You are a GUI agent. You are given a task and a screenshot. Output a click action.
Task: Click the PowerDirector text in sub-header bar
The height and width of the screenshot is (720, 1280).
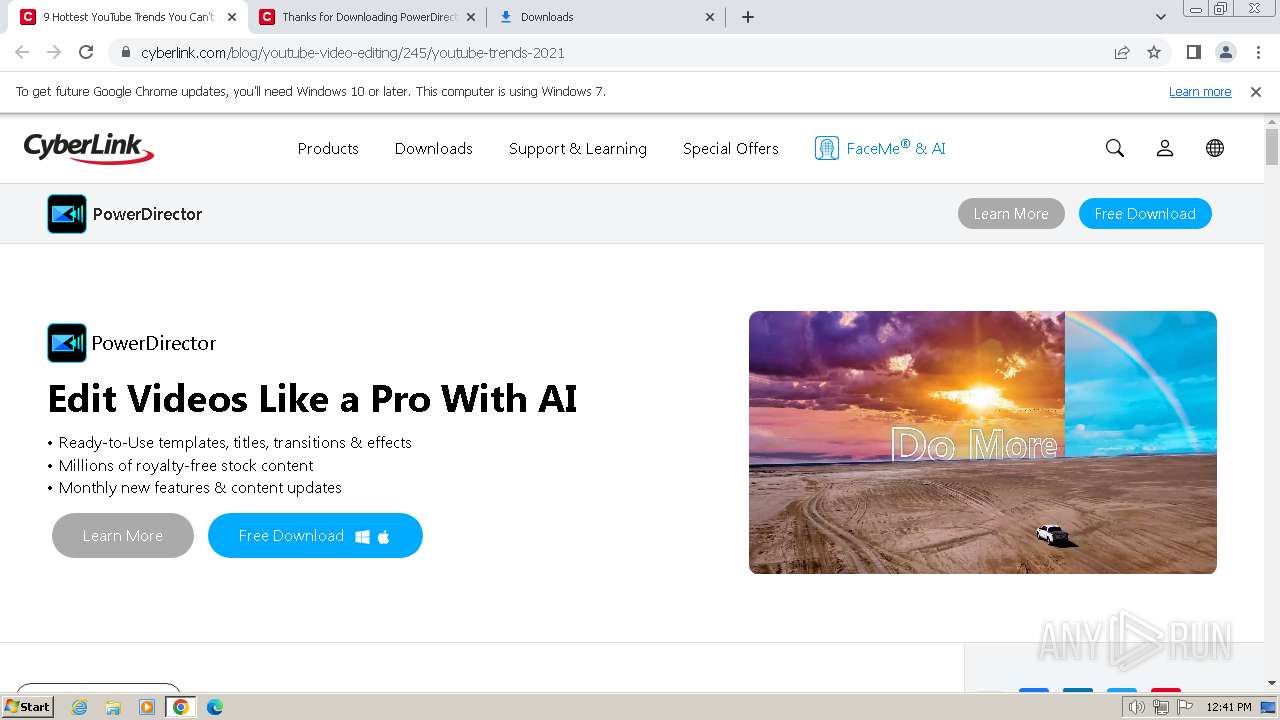click(147, 214)
